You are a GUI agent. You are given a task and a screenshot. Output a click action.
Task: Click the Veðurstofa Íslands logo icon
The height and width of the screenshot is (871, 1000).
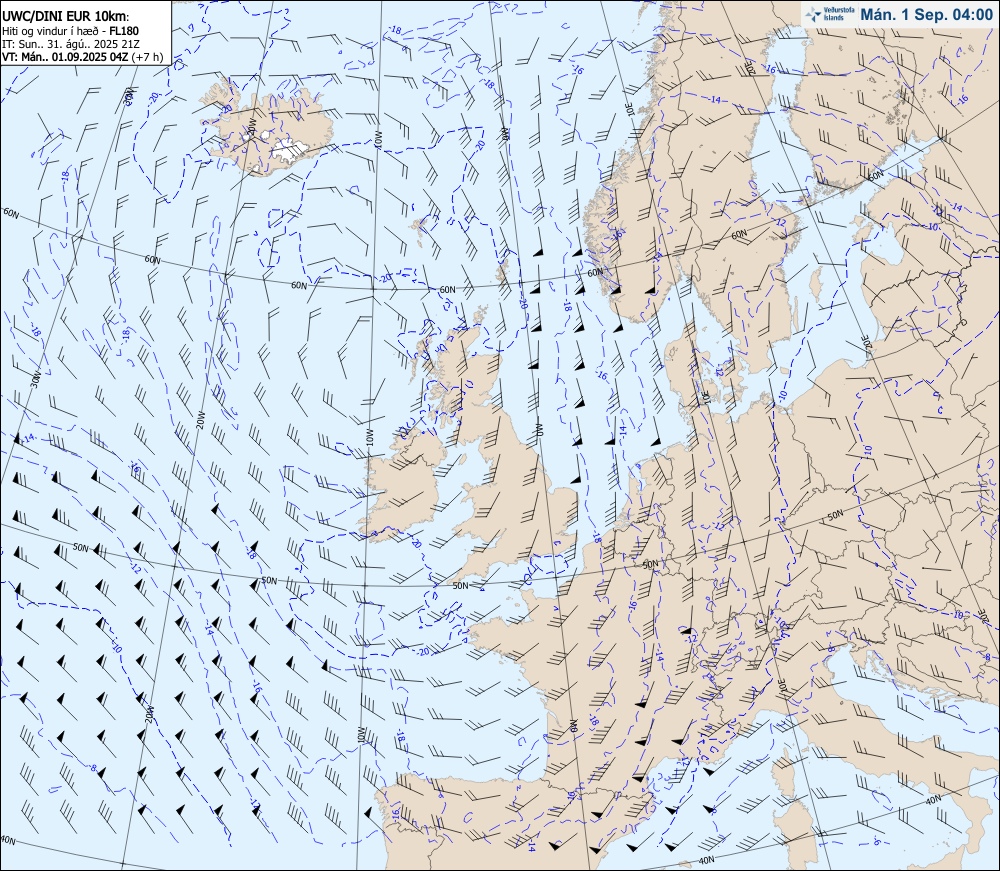814,14
